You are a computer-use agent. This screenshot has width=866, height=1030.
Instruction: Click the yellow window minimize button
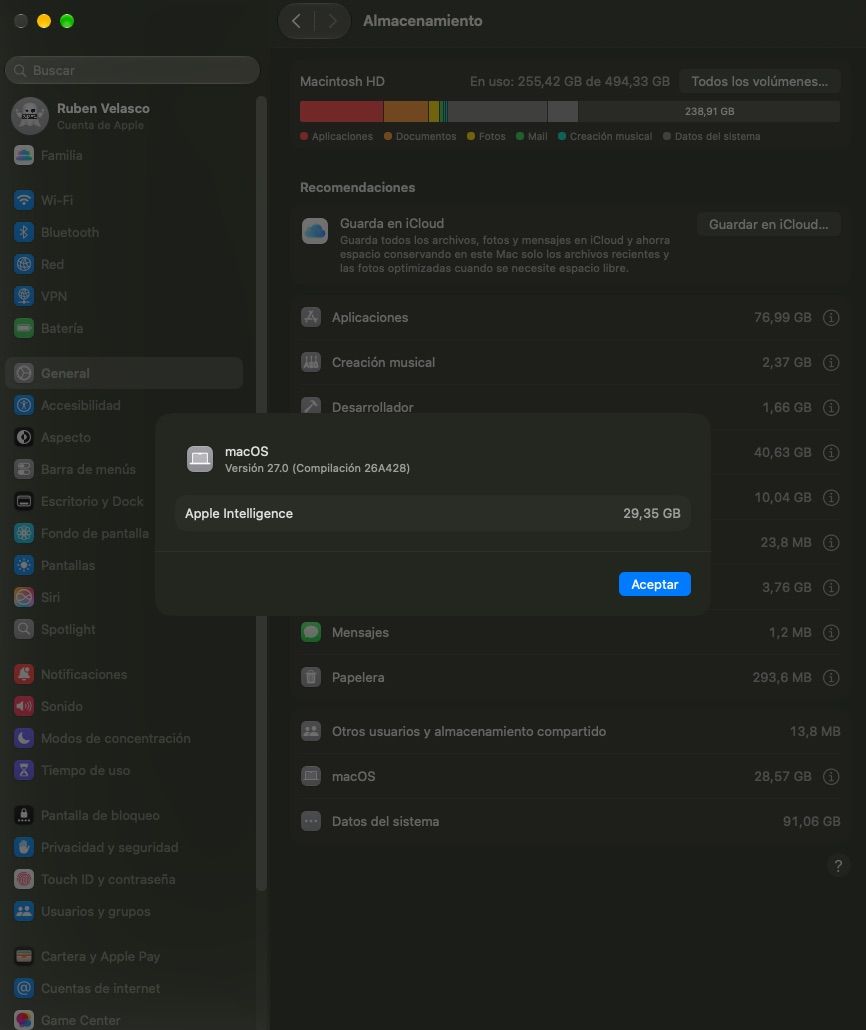pyautogui.click(x=44, y=21)
